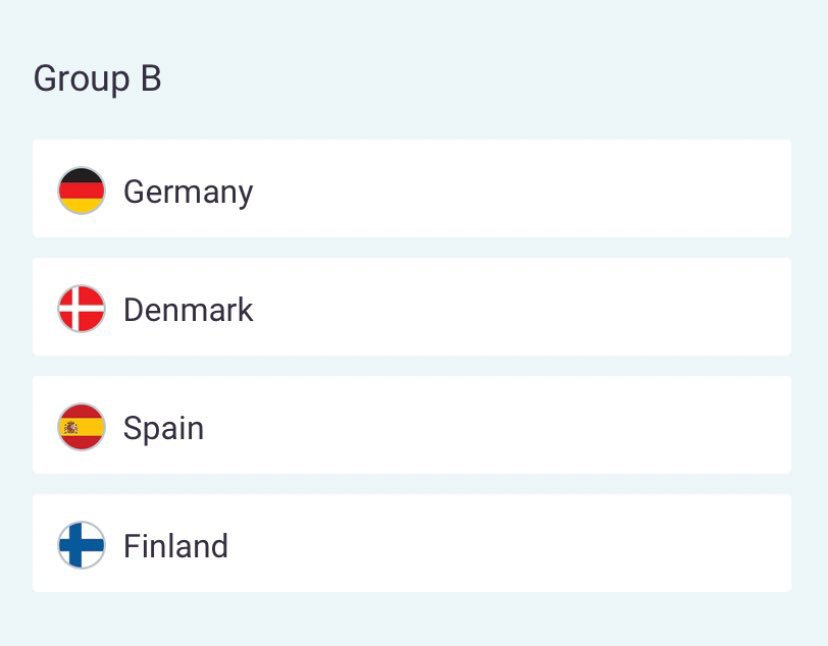Screen dimensions: 828x646
Task: Click the Denmark flag icon
Action: (x=81, y=308)
